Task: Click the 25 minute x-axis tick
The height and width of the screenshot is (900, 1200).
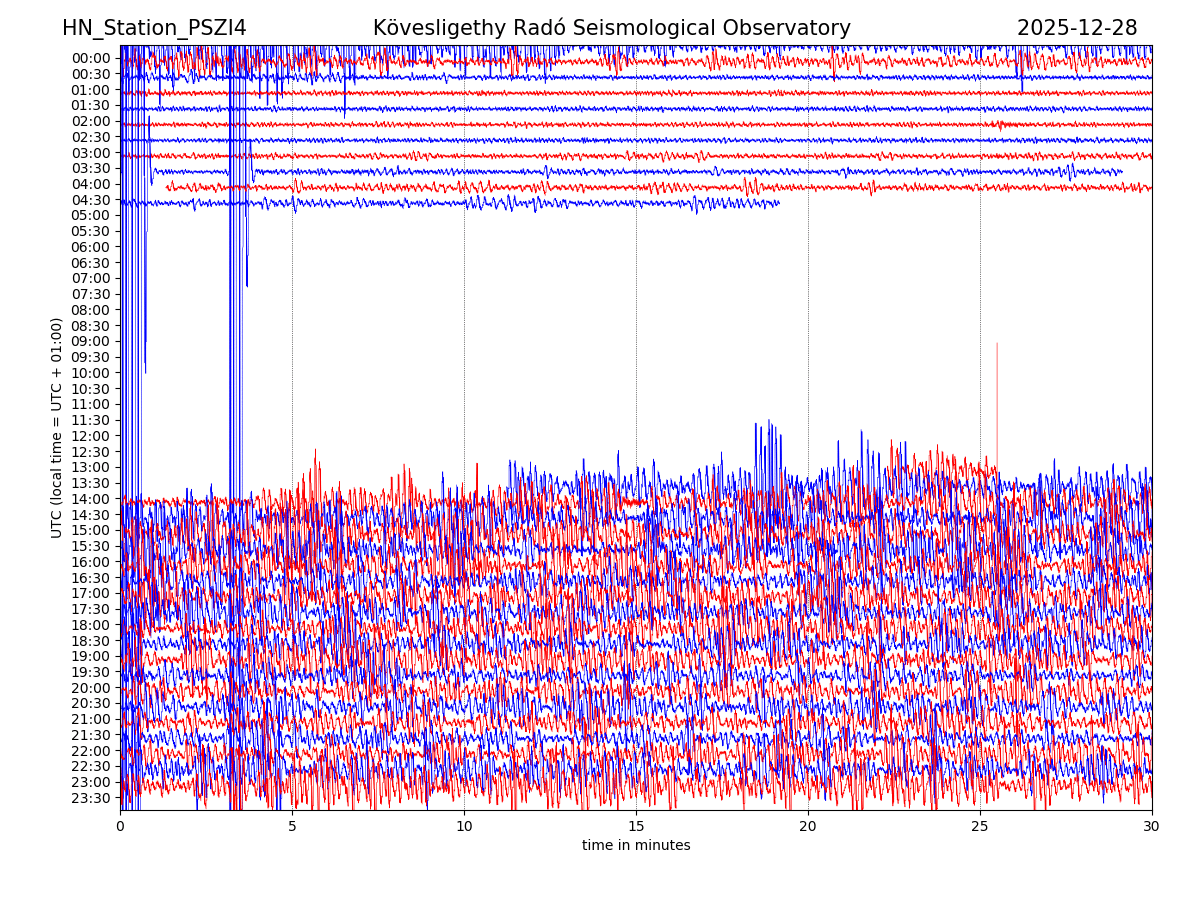Action: coord(980,826)
